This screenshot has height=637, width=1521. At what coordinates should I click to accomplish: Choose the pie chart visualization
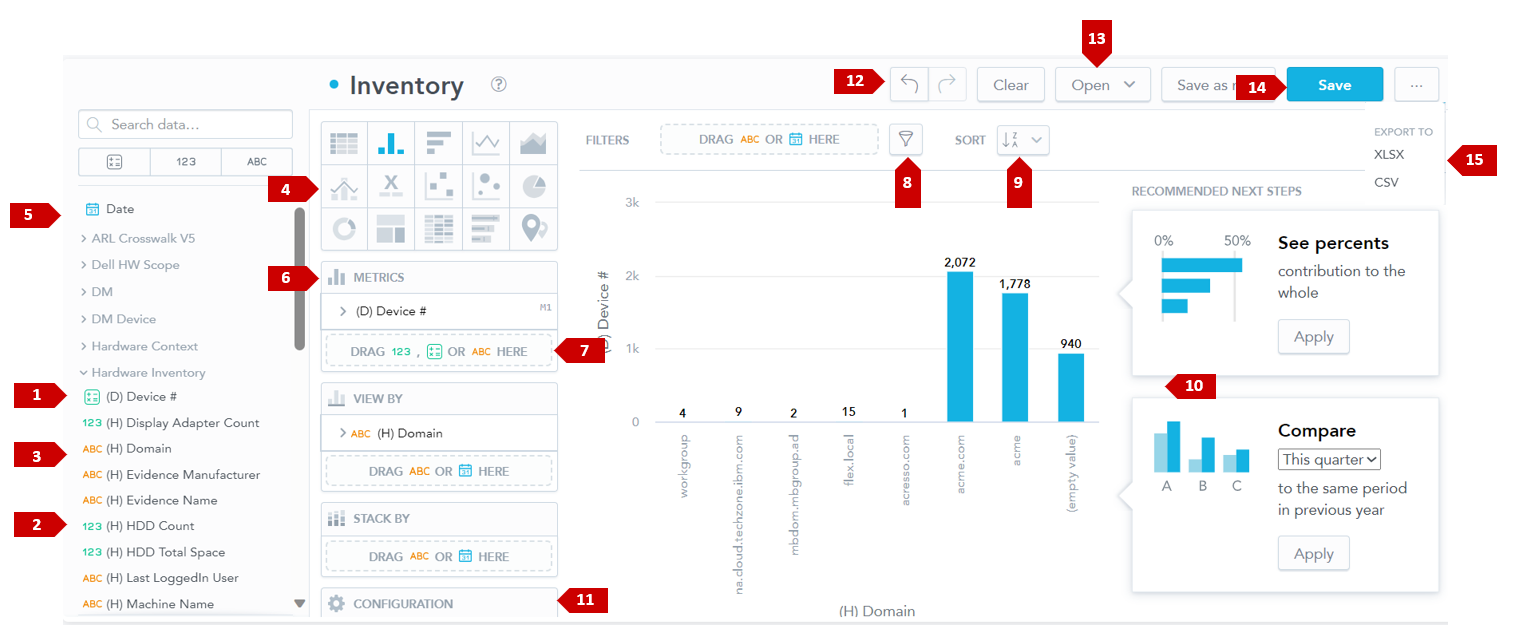coord(533,186)
